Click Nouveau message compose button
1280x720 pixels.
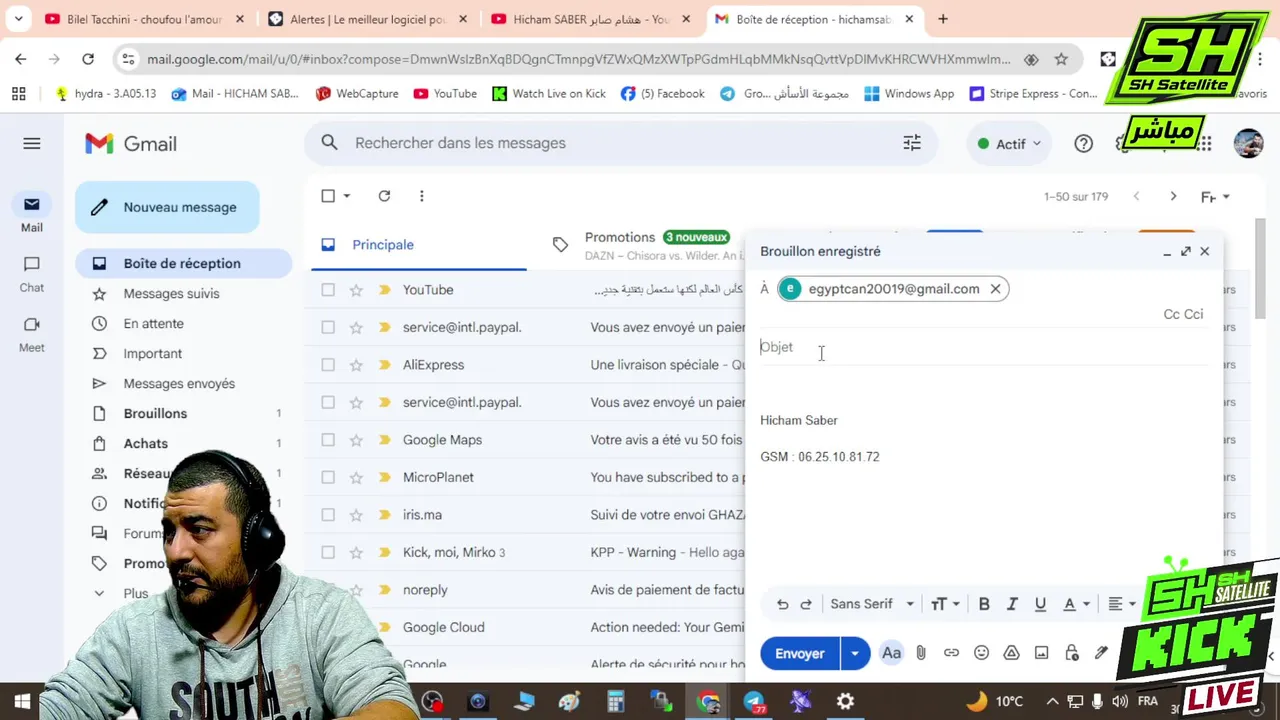point(167,207)
